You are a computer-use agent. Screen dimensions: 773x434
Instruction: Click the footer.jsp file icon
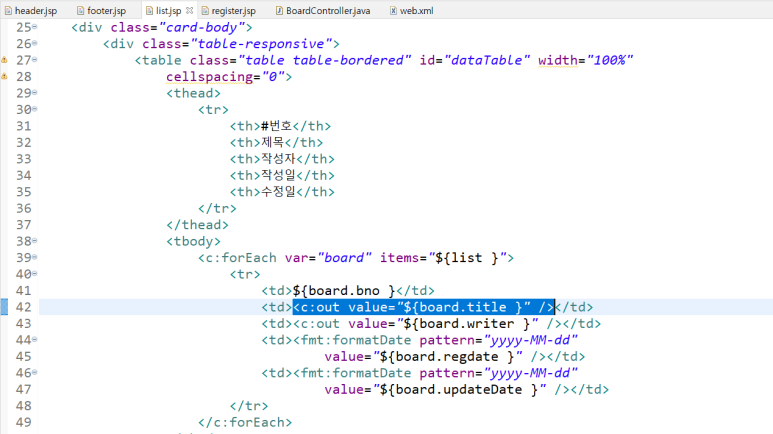[80, 10]
